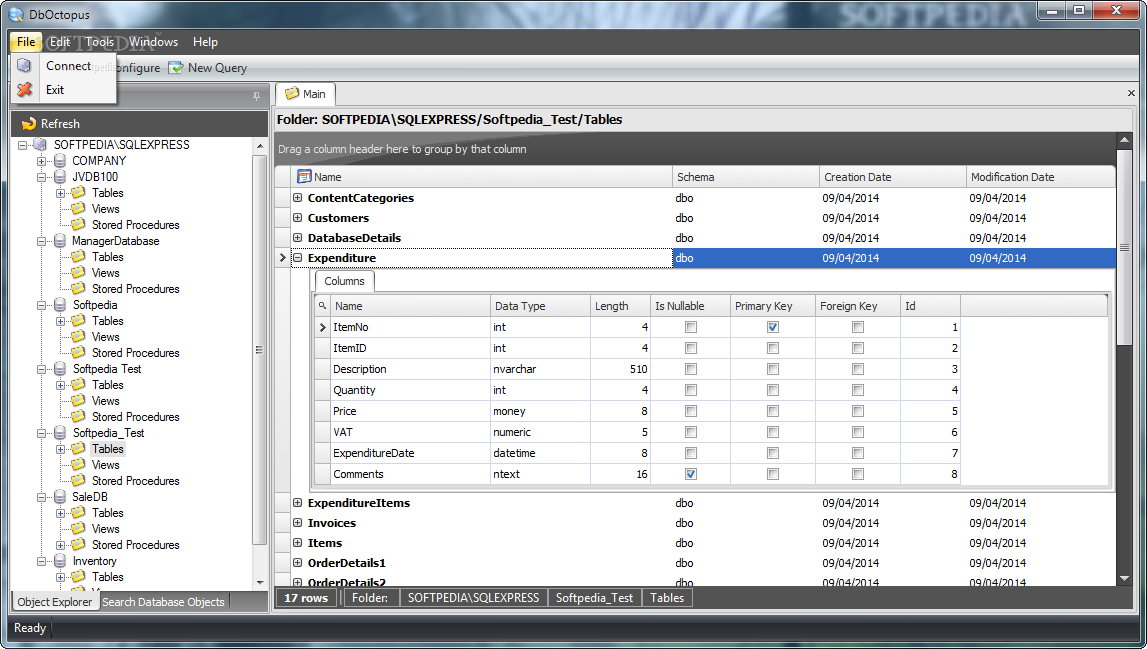Click folder icon of Tables under JVDB100
1147x649 pixels.
[x=78, y=192]
